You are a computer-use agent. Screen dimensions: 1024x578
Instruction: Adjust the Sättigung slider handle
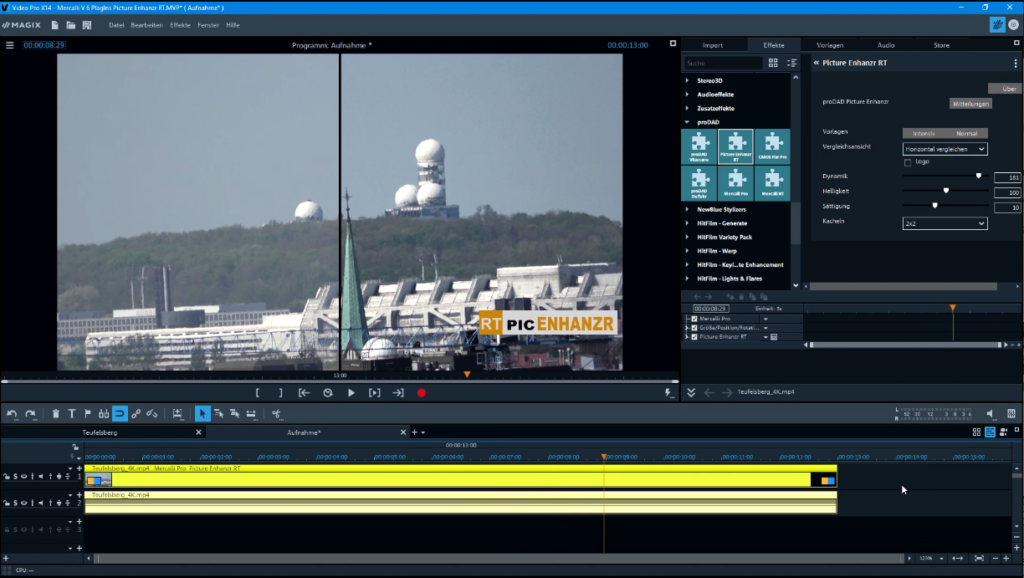pos(935,206)
